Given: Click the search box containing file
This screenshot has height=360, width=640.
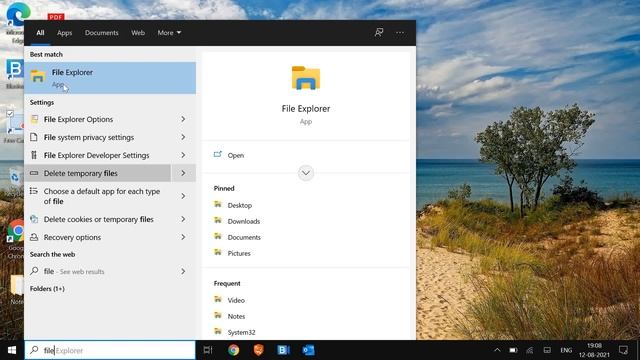Looking at the screenshot, I should click(x=110, y=350).
